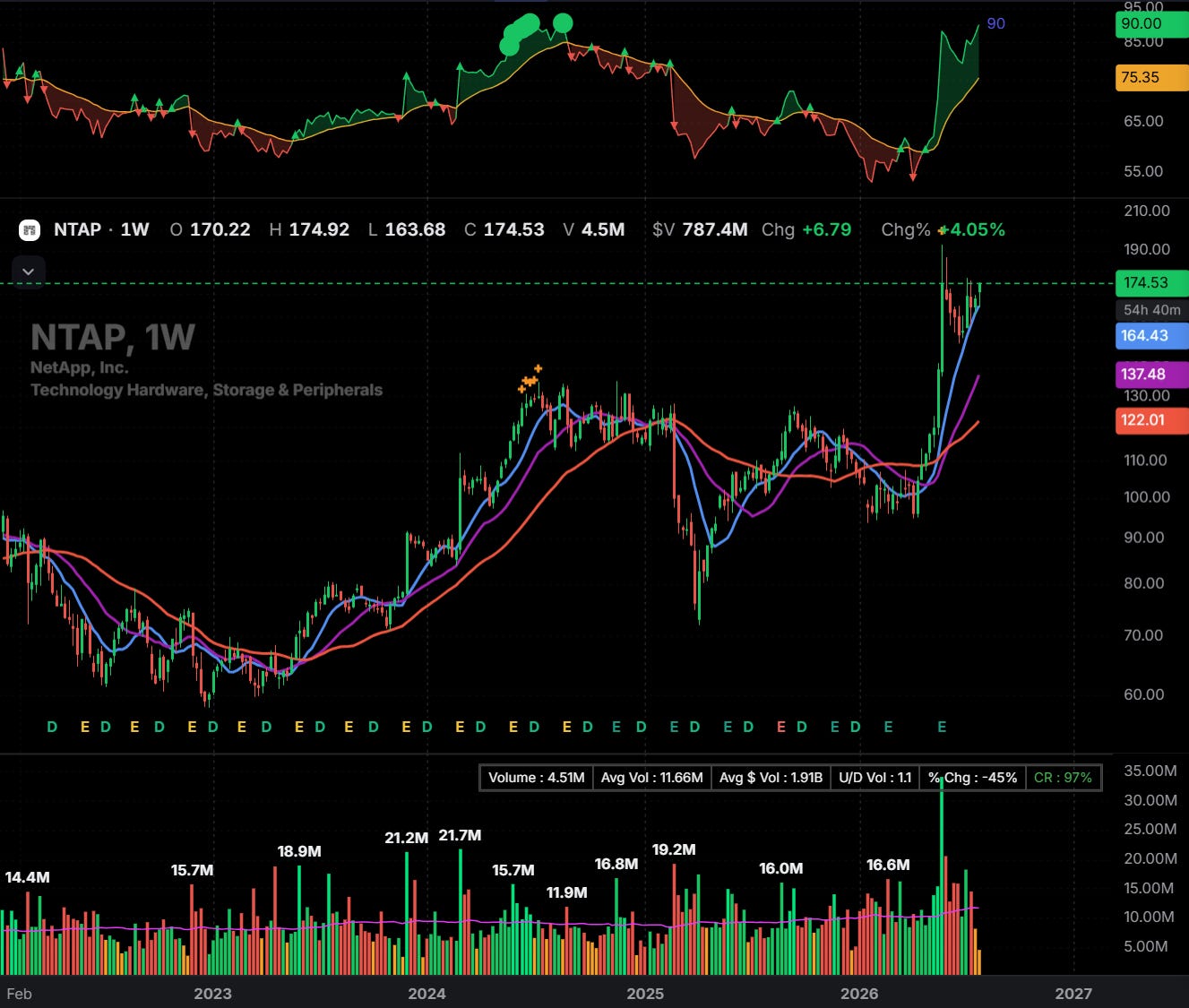Click the 19.2M volume peak label
This screenshot has width=1189, height=1008.
674,849
